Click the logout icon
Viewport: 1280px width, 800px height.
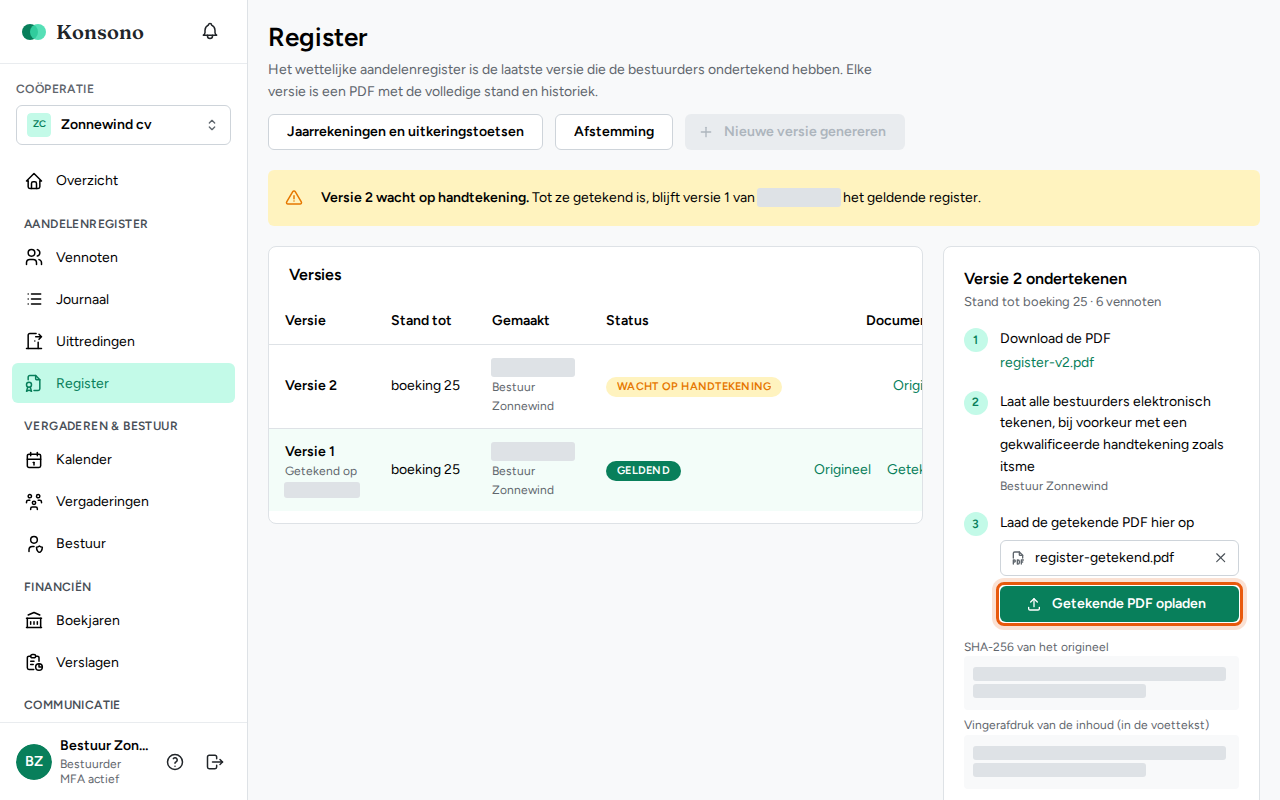(x=215, y=762)
